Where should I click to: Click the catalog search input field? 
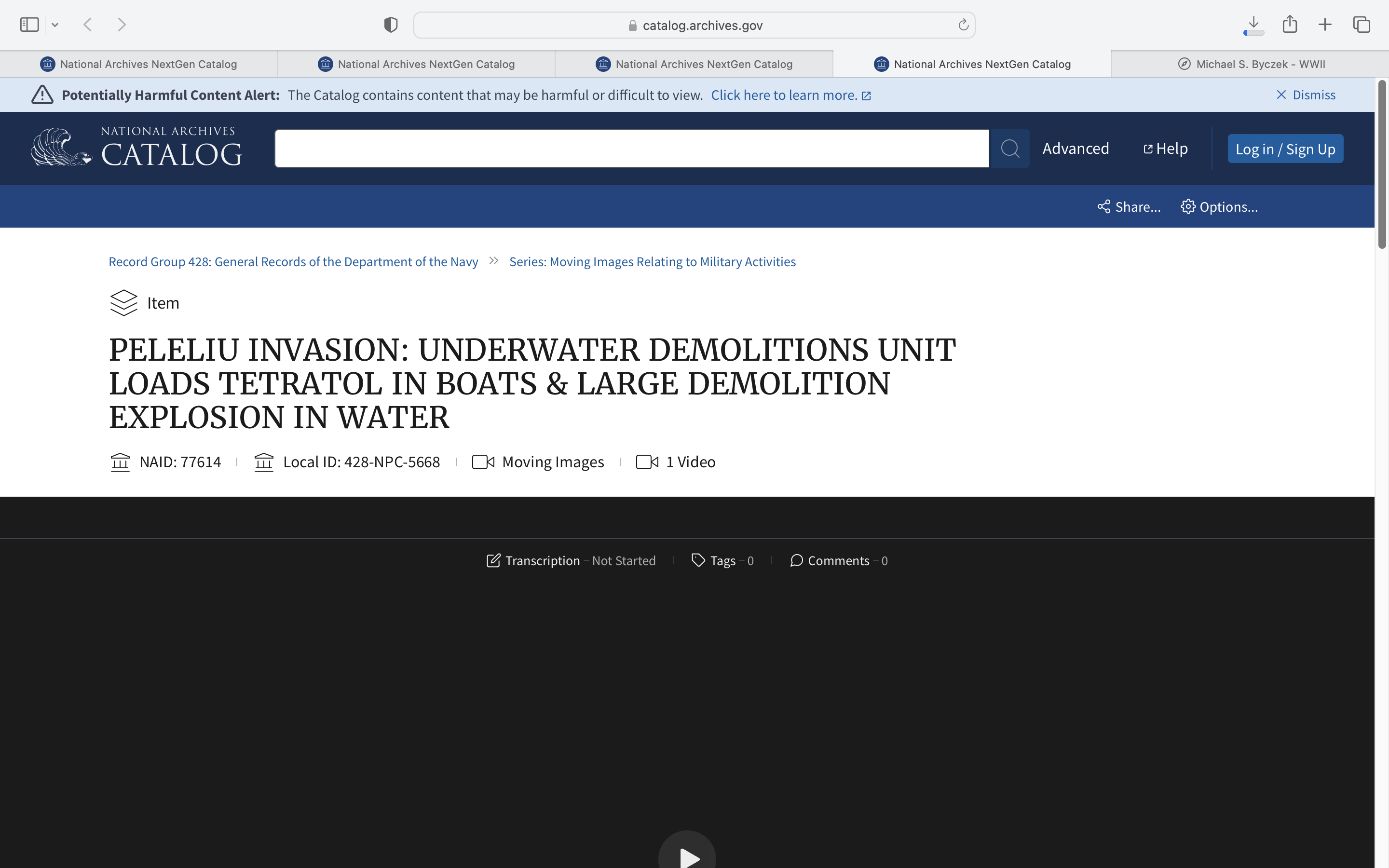[x=631, y=149]
